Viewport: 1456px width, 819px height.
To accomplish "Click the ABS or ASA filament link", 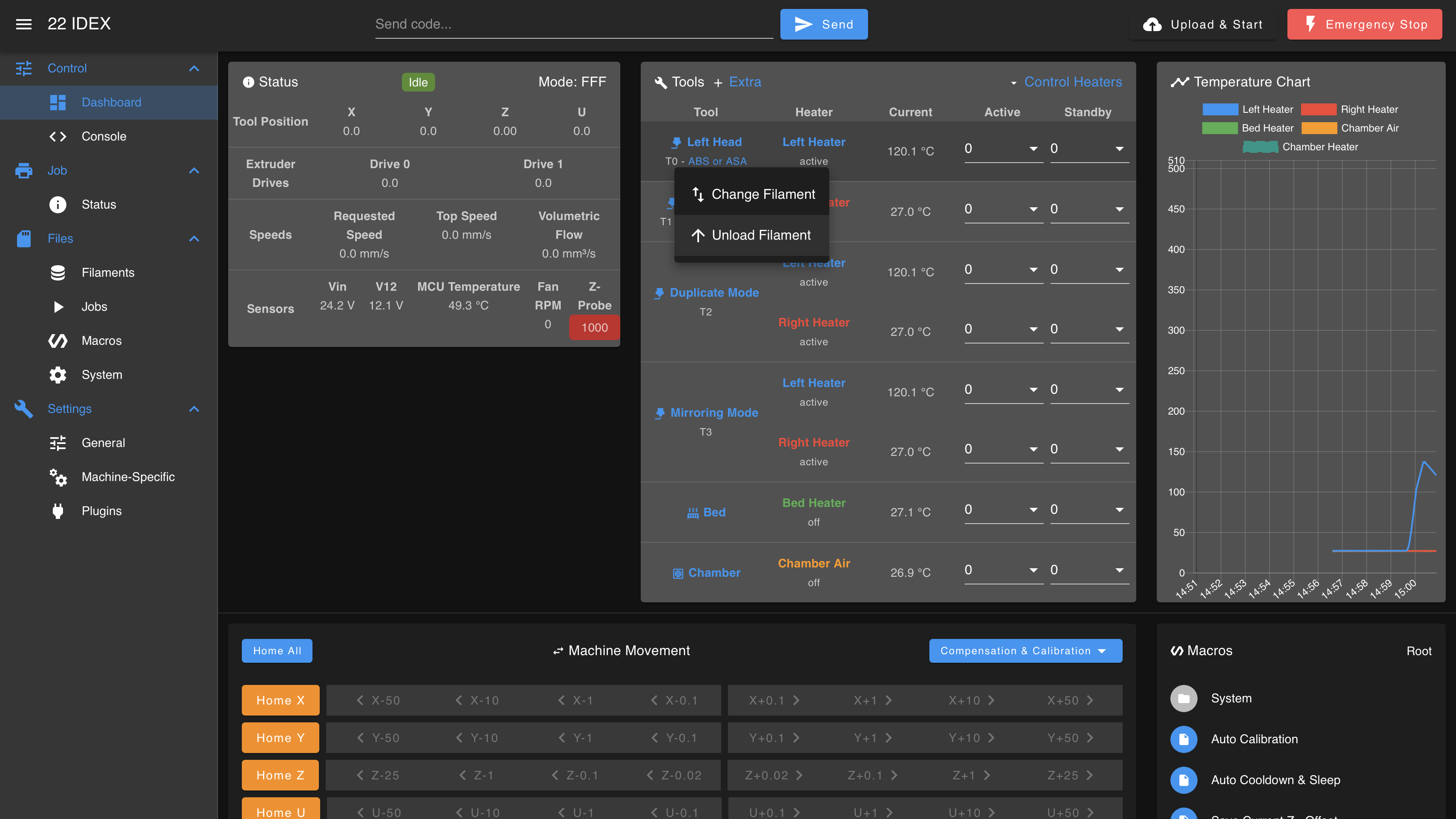I will 717,161.
